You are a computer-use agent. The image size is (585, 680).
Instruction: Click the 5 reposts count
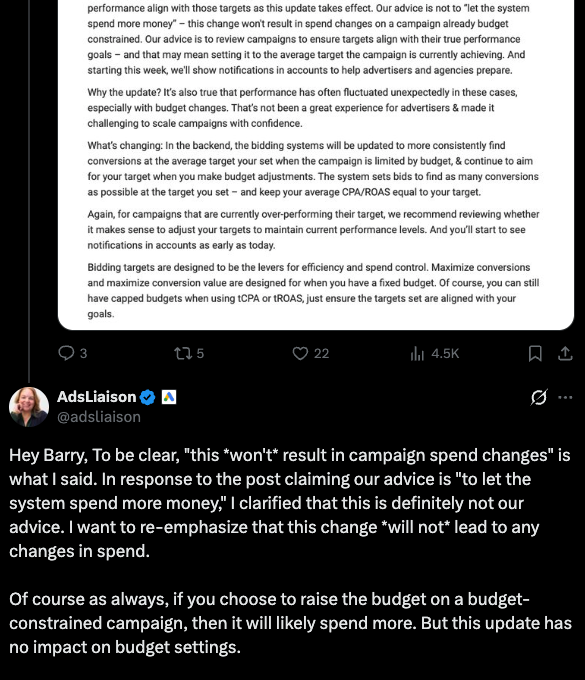(200, 353)
